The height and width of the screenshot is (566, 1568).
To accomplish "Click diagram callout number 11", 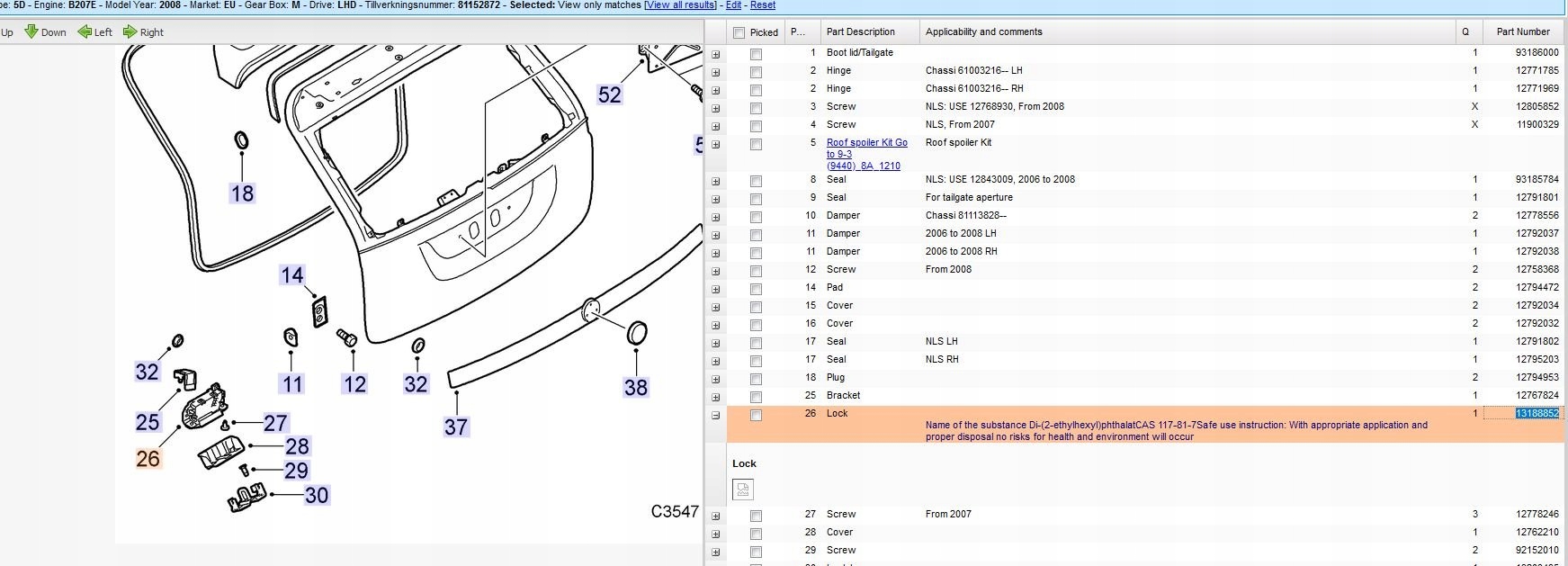I will click(292, 384).
